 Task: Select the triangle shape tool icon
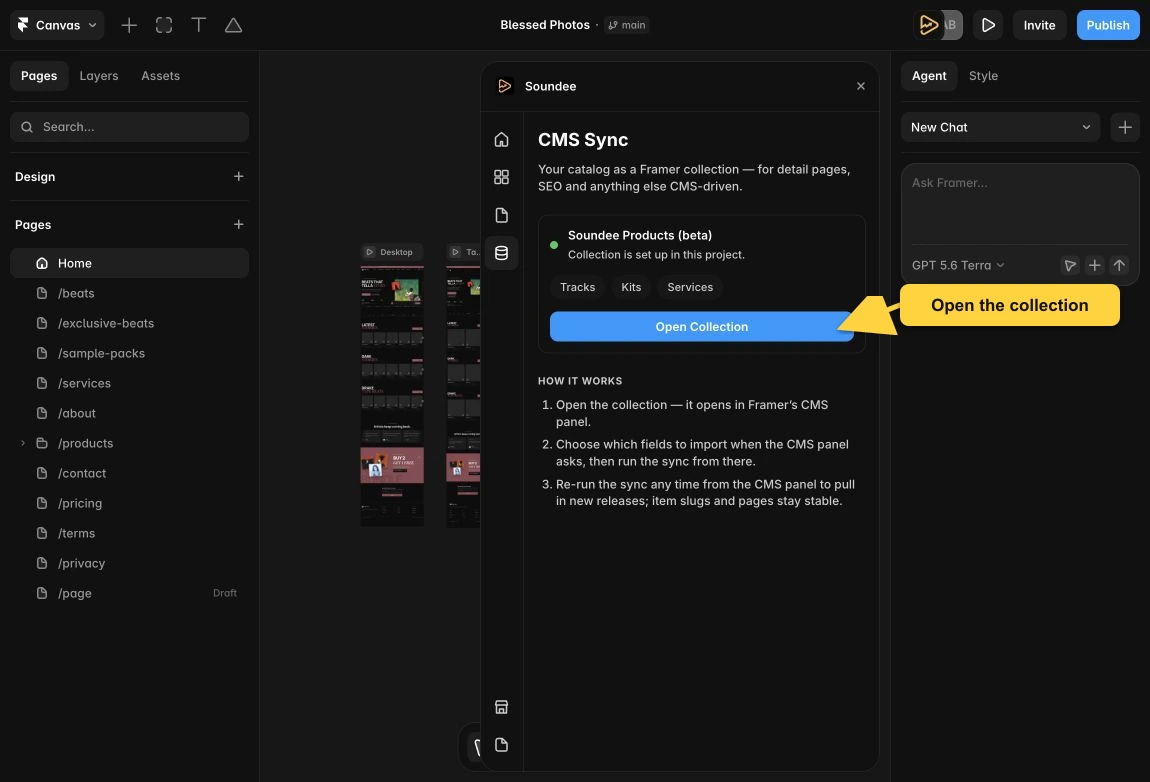233,25
